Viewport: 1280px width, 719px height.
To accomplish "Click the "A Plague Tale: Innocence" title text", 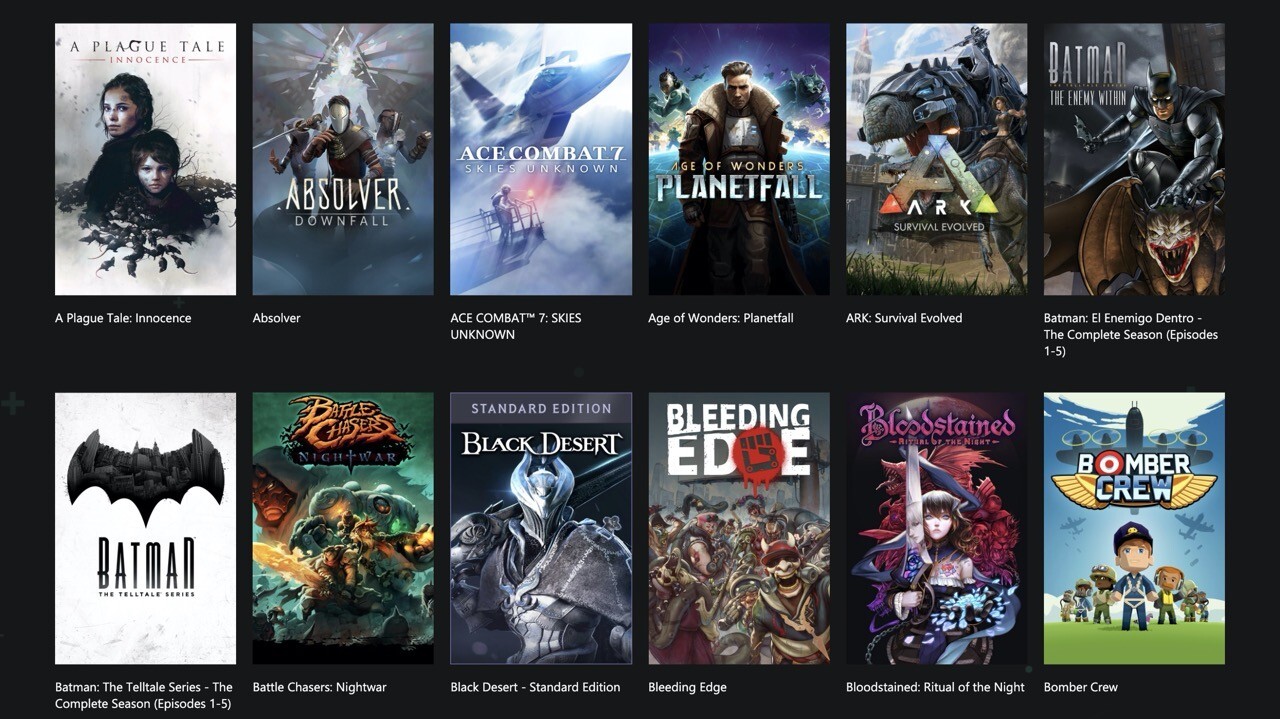I will click(123, 318).
